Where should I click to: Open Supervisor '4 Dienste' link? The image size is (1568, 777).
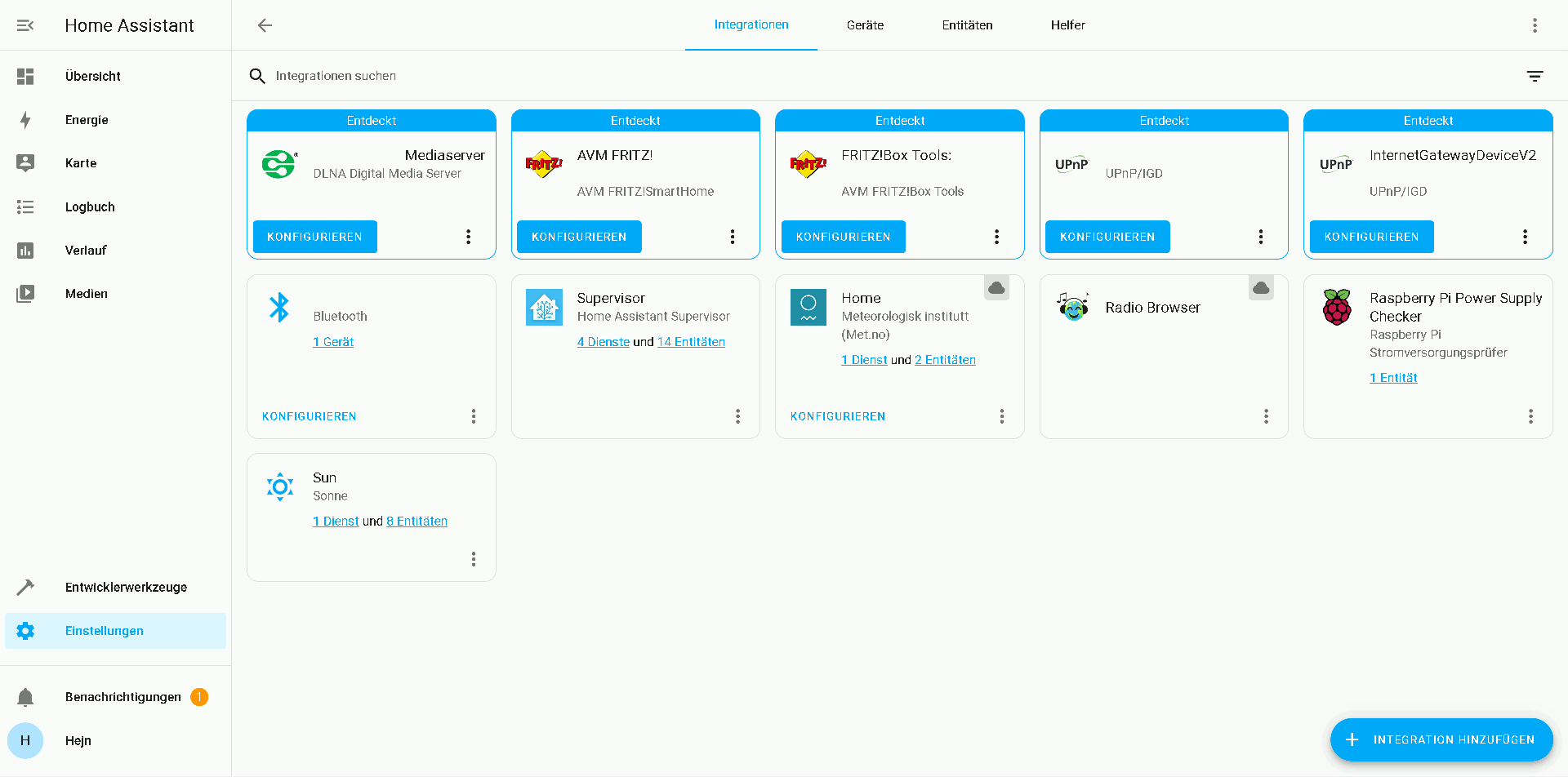pyautogui.click(x=604, y=342)
